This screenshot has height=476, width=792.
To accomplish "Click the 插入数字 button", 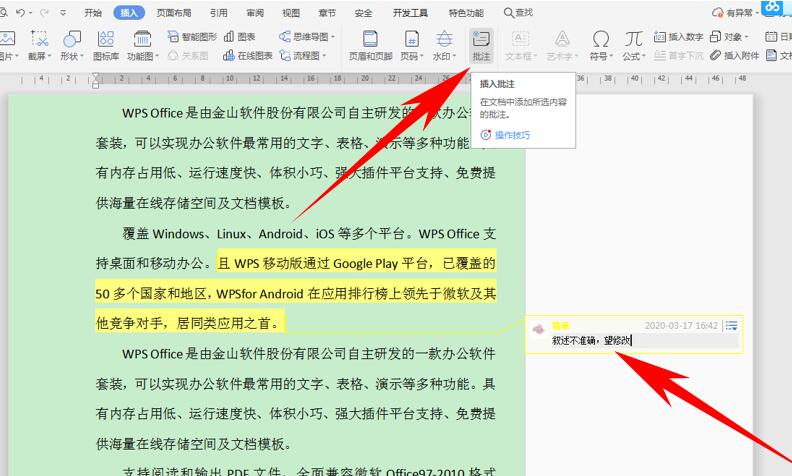I will (x=678, y=37).
